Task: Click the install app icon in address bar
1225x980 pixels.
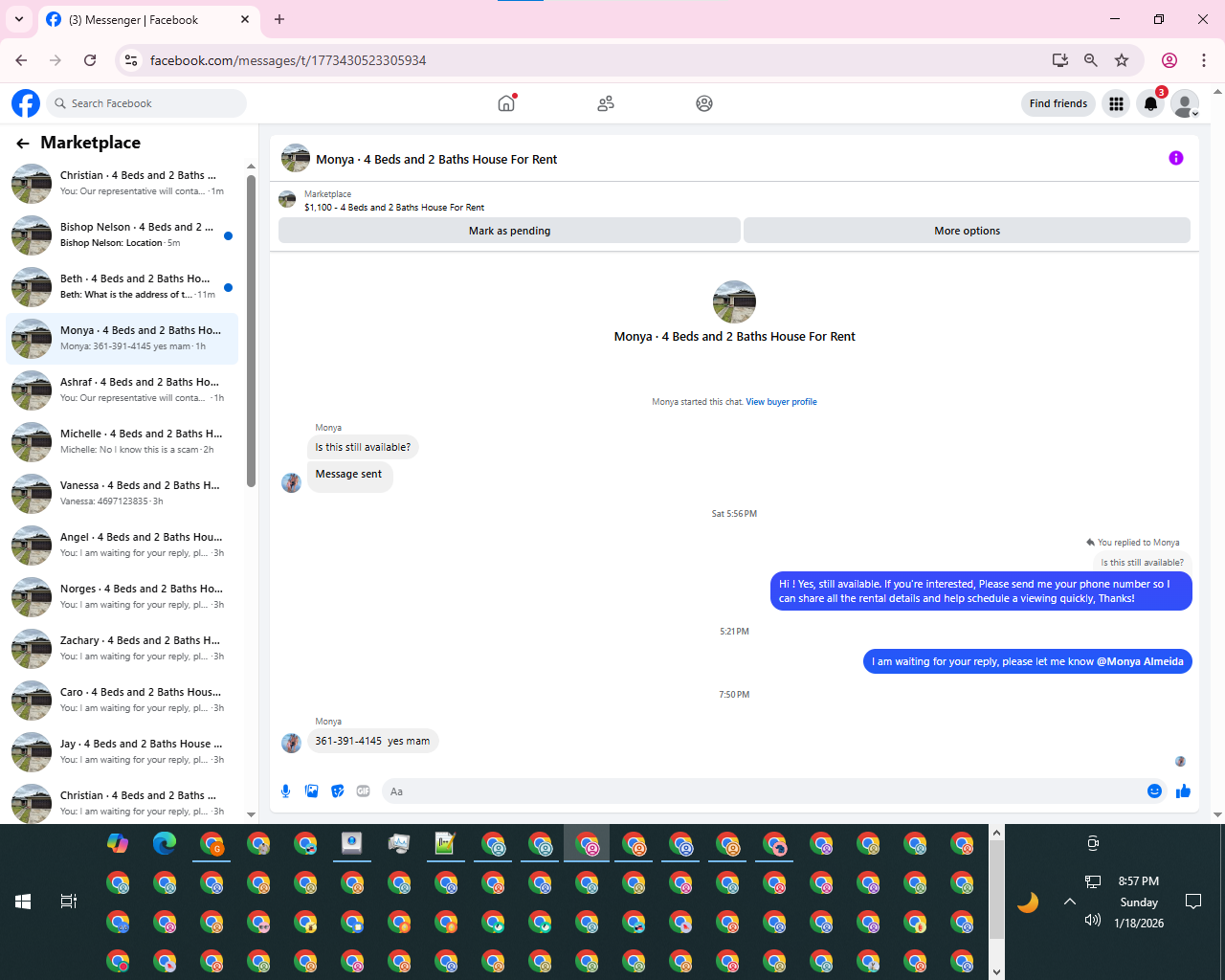Action: (x=1059, y=60)
